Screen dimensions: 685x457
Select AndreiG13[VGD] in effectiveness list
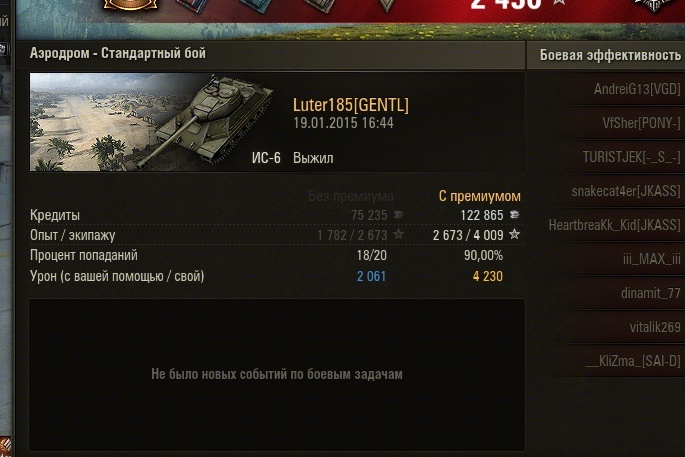(x=637, y=89)
